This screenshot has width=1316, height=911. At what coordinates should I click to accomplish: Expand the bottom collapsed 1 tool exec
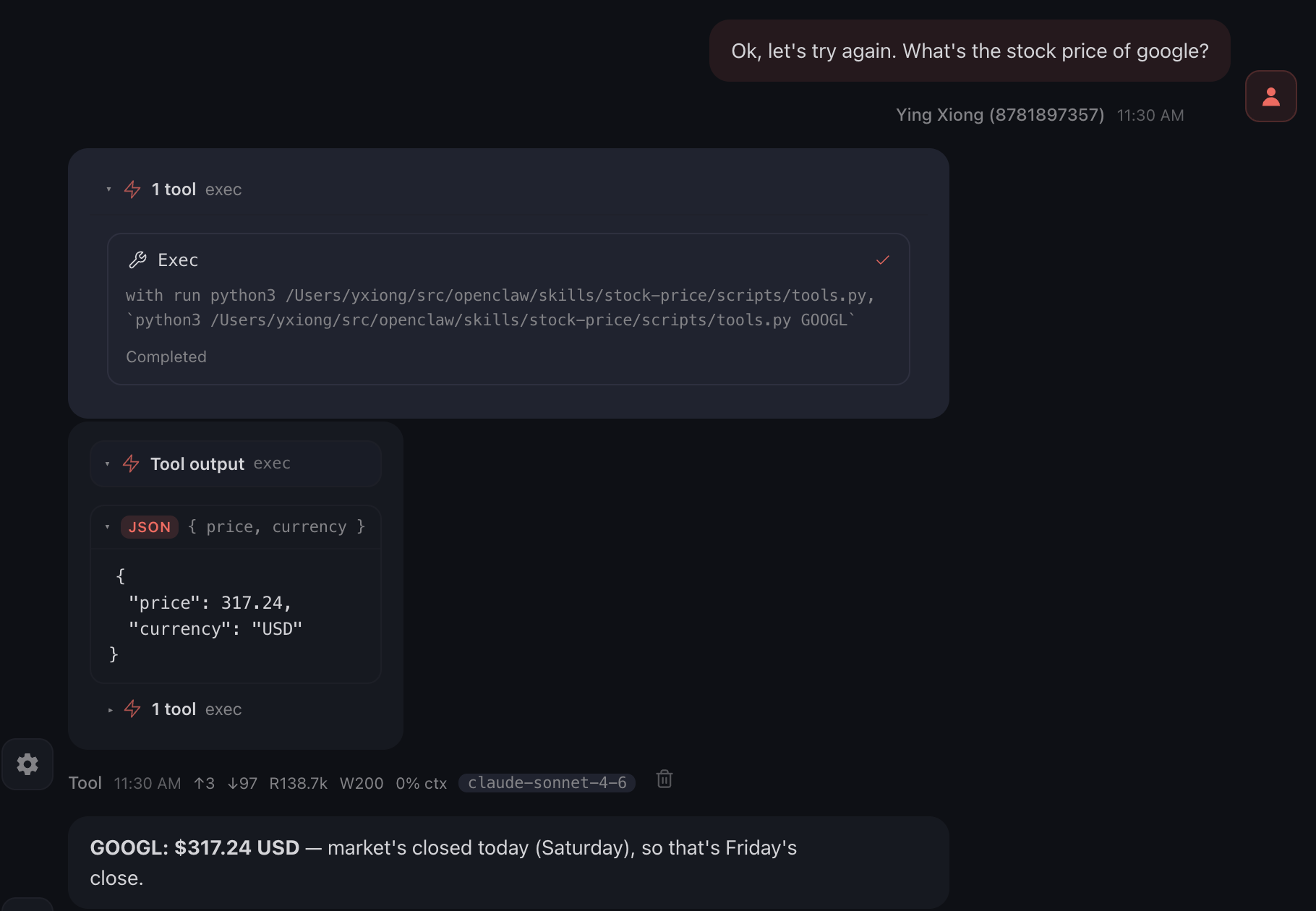(x=110, y=710)
